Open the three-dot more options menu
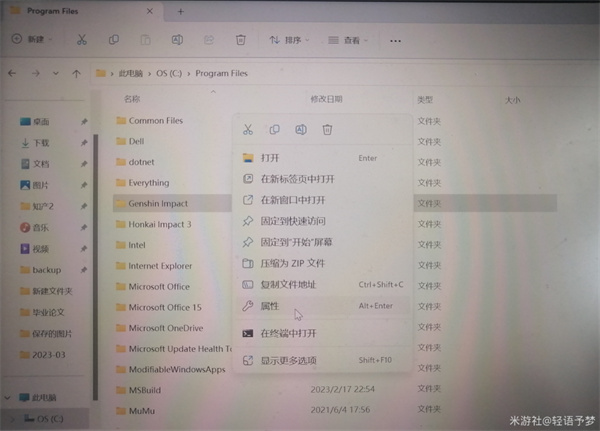The image size is (600, 431). tap(395, 41)
